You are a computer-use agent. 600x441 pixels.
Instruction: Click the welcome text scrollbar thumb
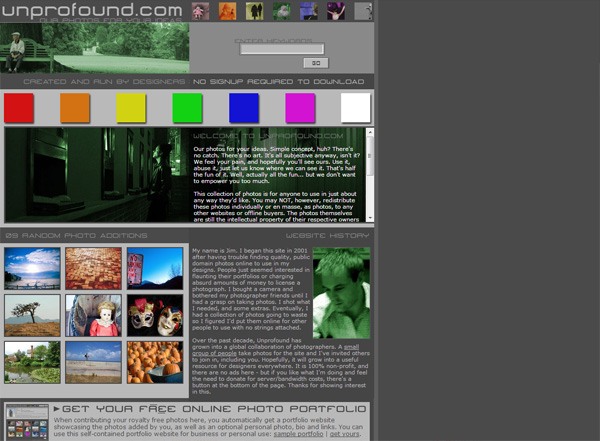pyautogui.click(x=370, y=156)
